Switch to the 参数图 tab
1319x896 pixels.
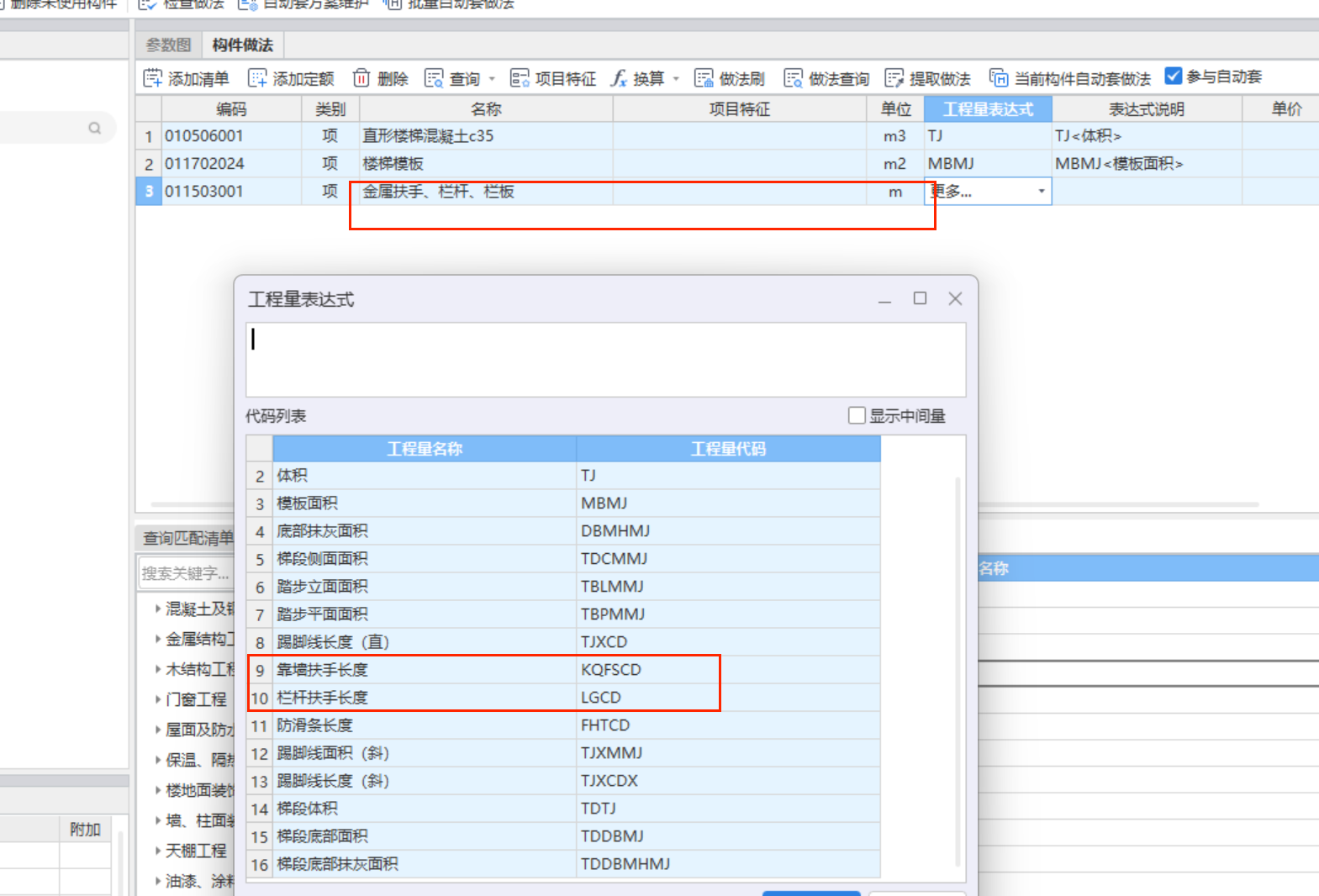coord(168,45)
